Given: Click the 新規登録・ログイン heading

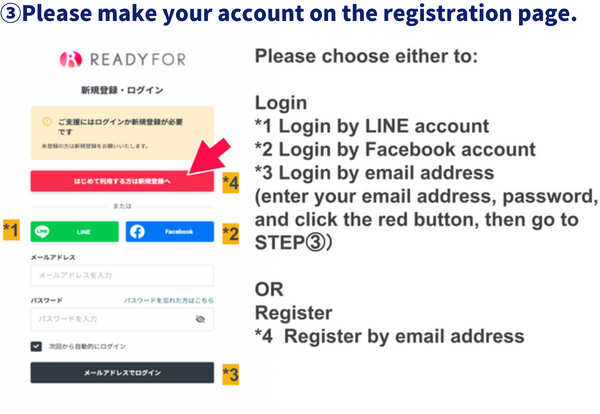Looking at the screenshot, I should pos(122,90).
